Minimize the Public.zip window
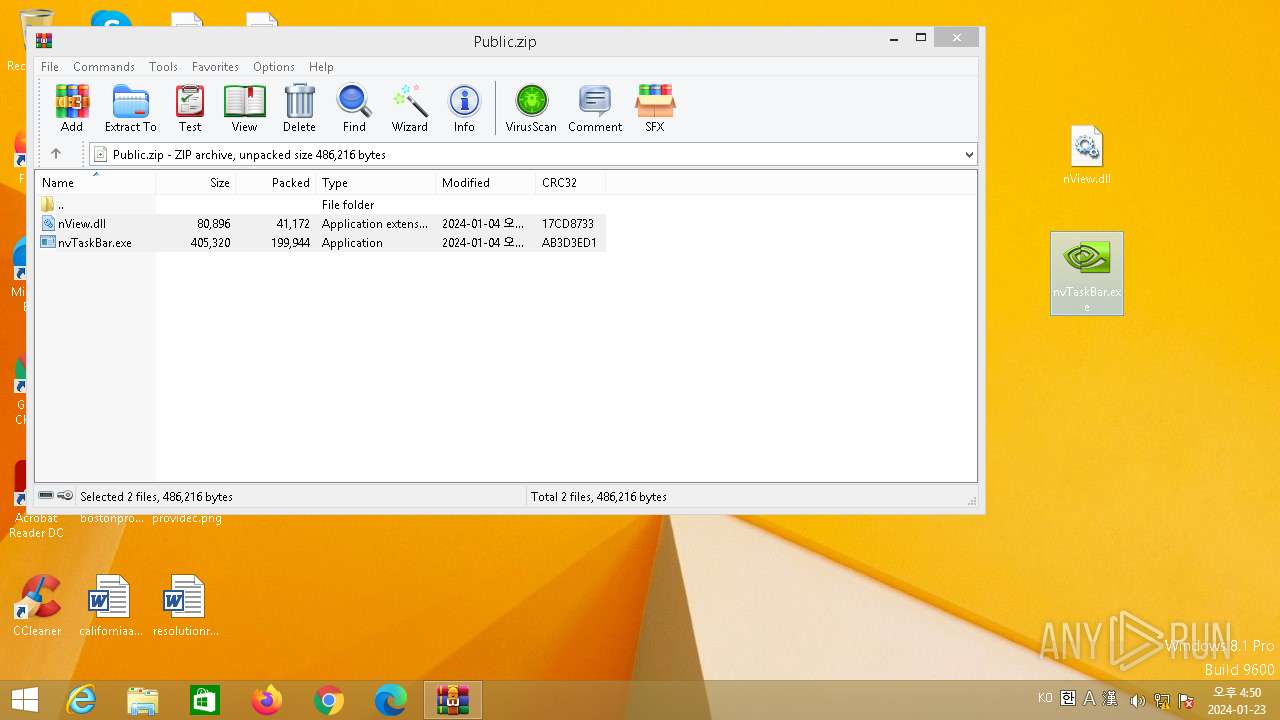The height and width of the screenshot is (720, 1280). point(893,38)
